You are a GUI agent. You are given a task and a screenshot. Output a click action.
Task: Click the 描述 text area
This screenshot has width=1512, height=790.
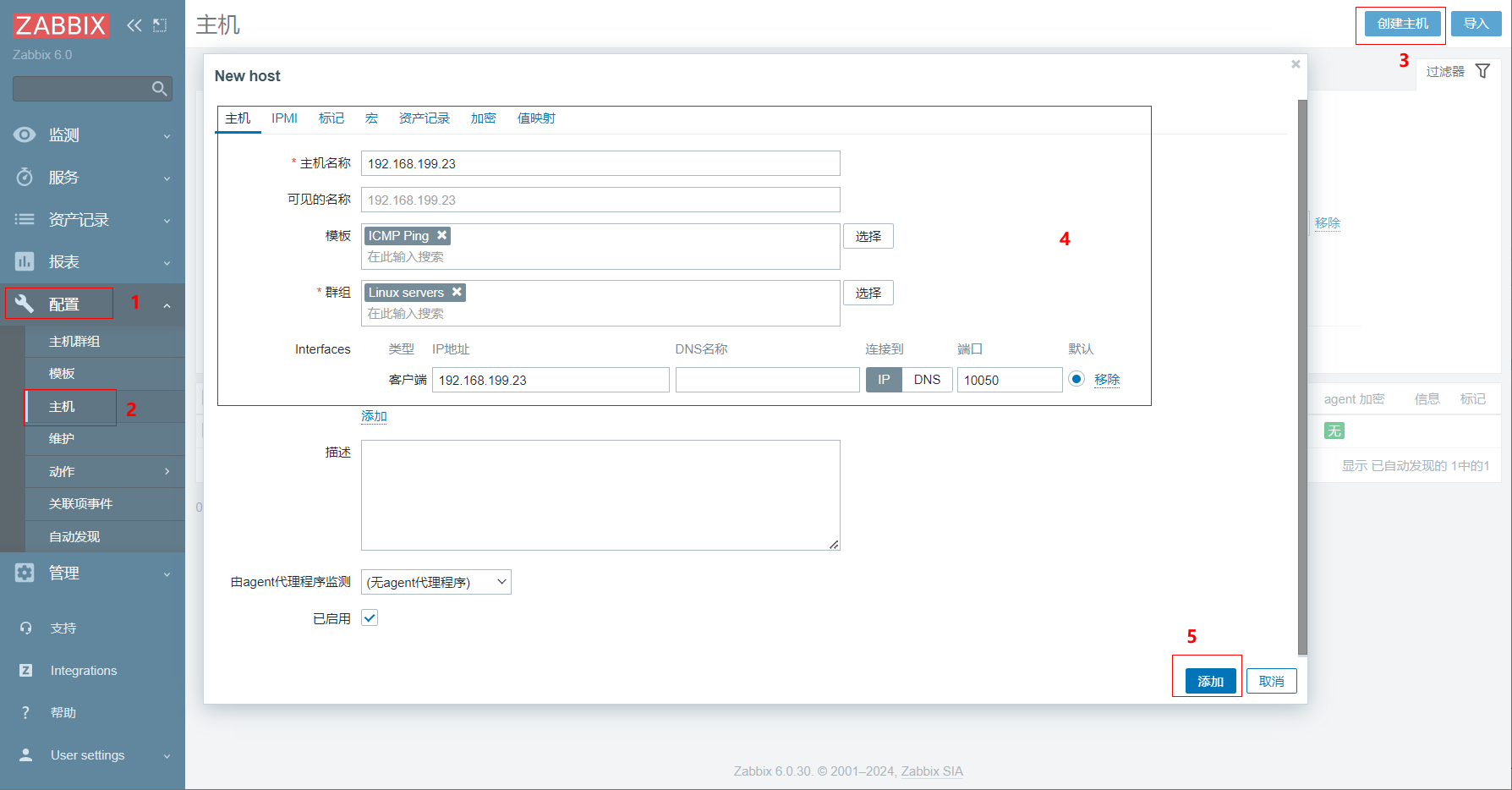600,495
